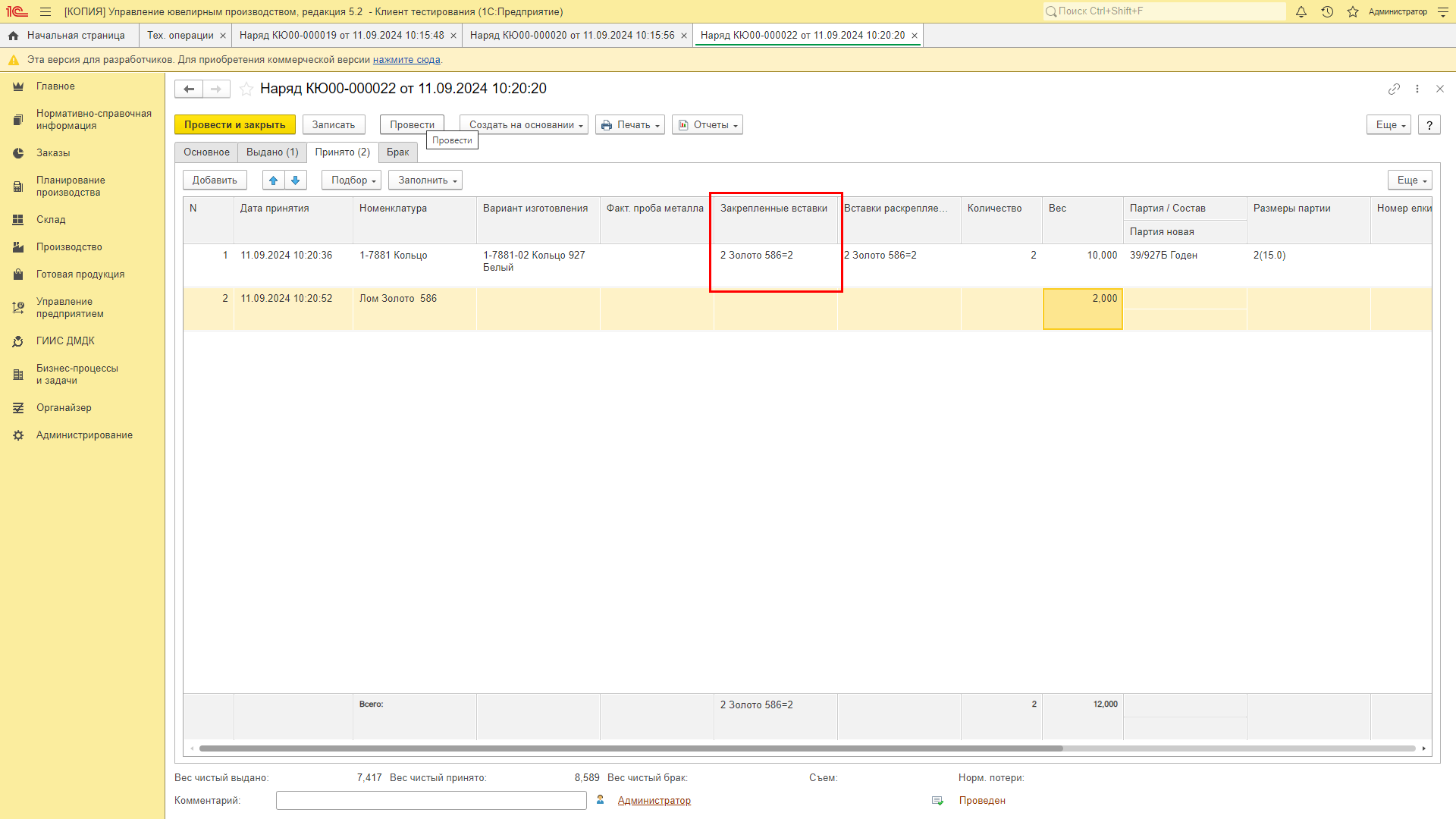This screenshot has height=819, width=1456.
Task: Switch to Выдано (1) tab
Action: (272, 152)
